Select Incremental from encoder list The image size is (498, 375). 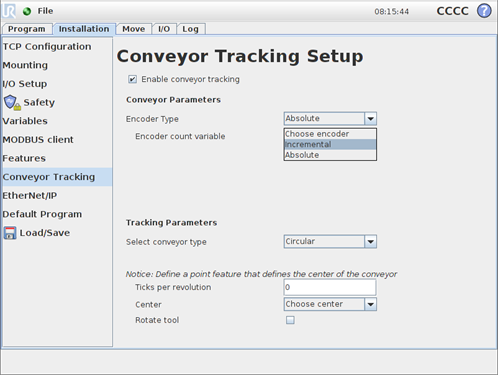pyautogui.click(x=330, y=144)
